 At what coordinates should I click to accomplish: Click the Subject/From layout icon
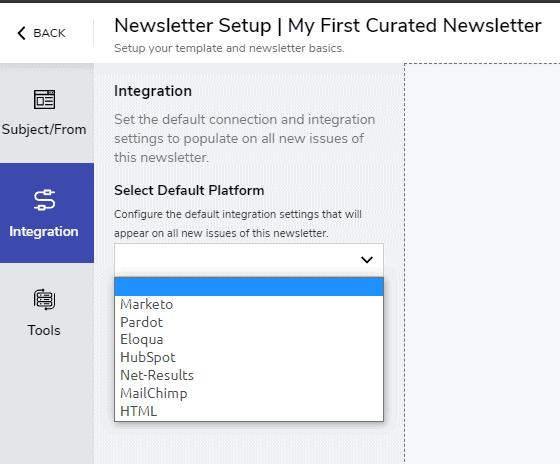[45, 99]
